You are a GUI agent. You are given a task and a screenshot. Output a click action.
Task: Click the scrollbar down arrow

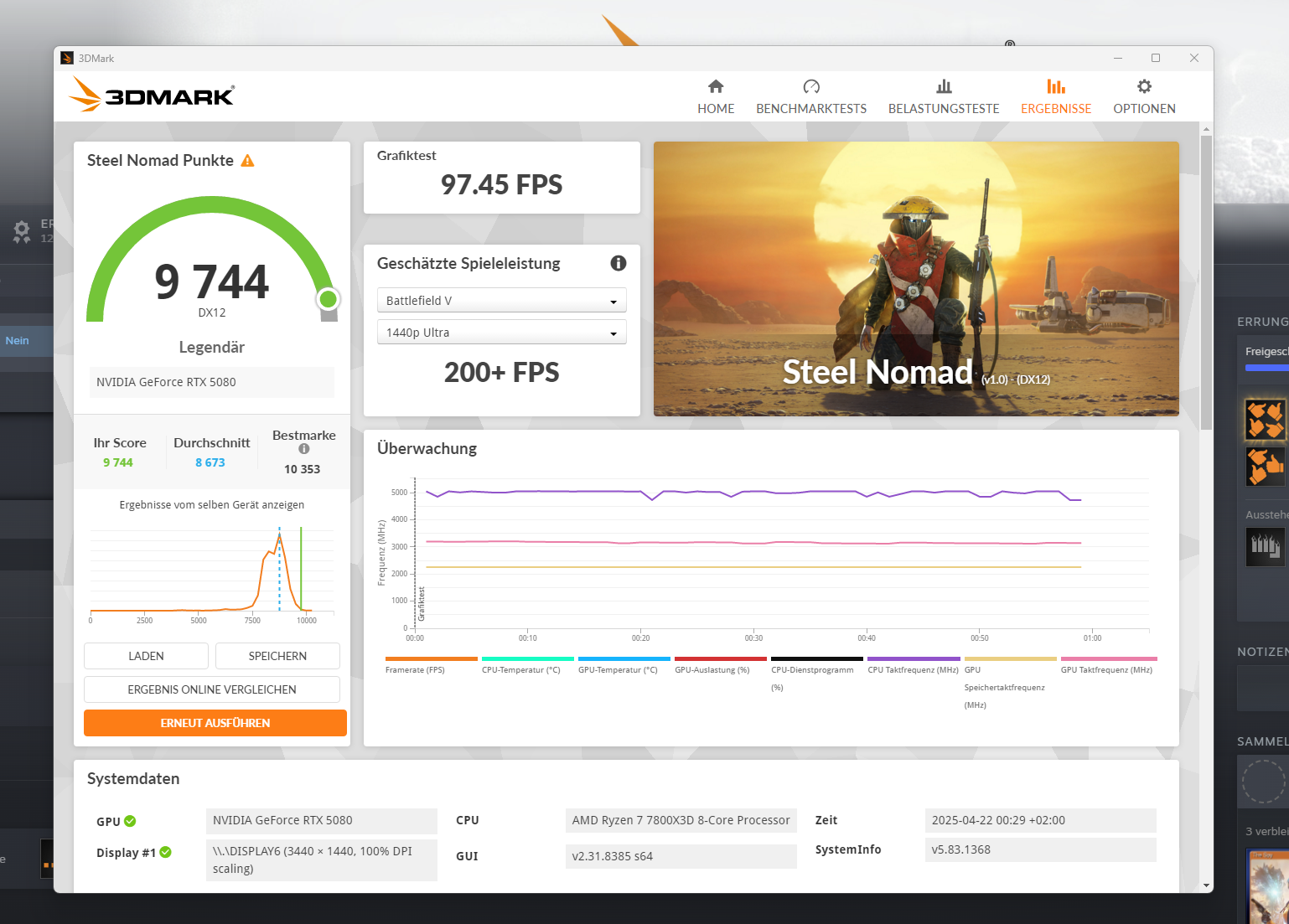[x=1206, y=885]
